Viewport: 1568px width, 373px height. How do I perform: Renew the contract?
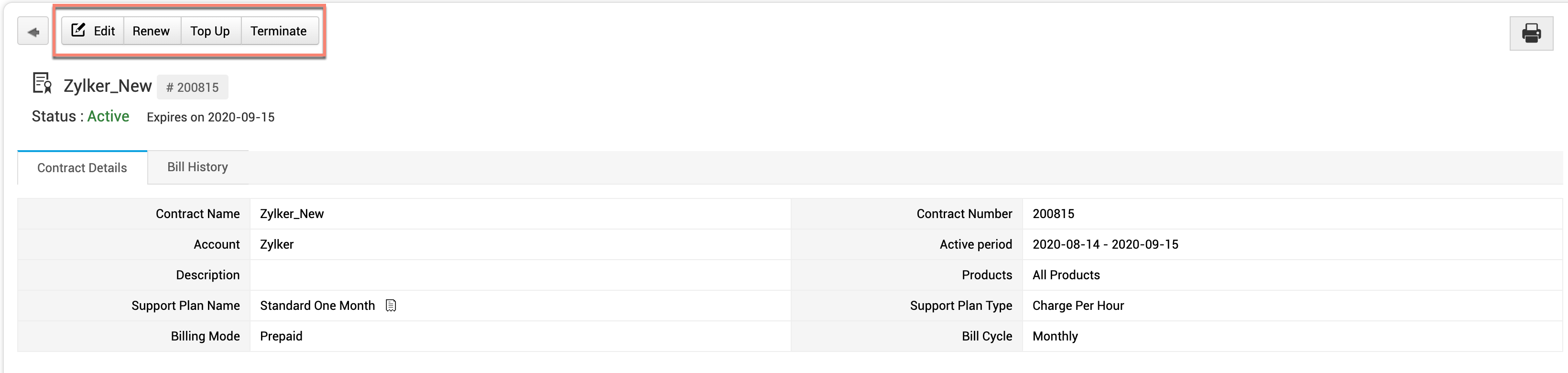tap(151, 31)
